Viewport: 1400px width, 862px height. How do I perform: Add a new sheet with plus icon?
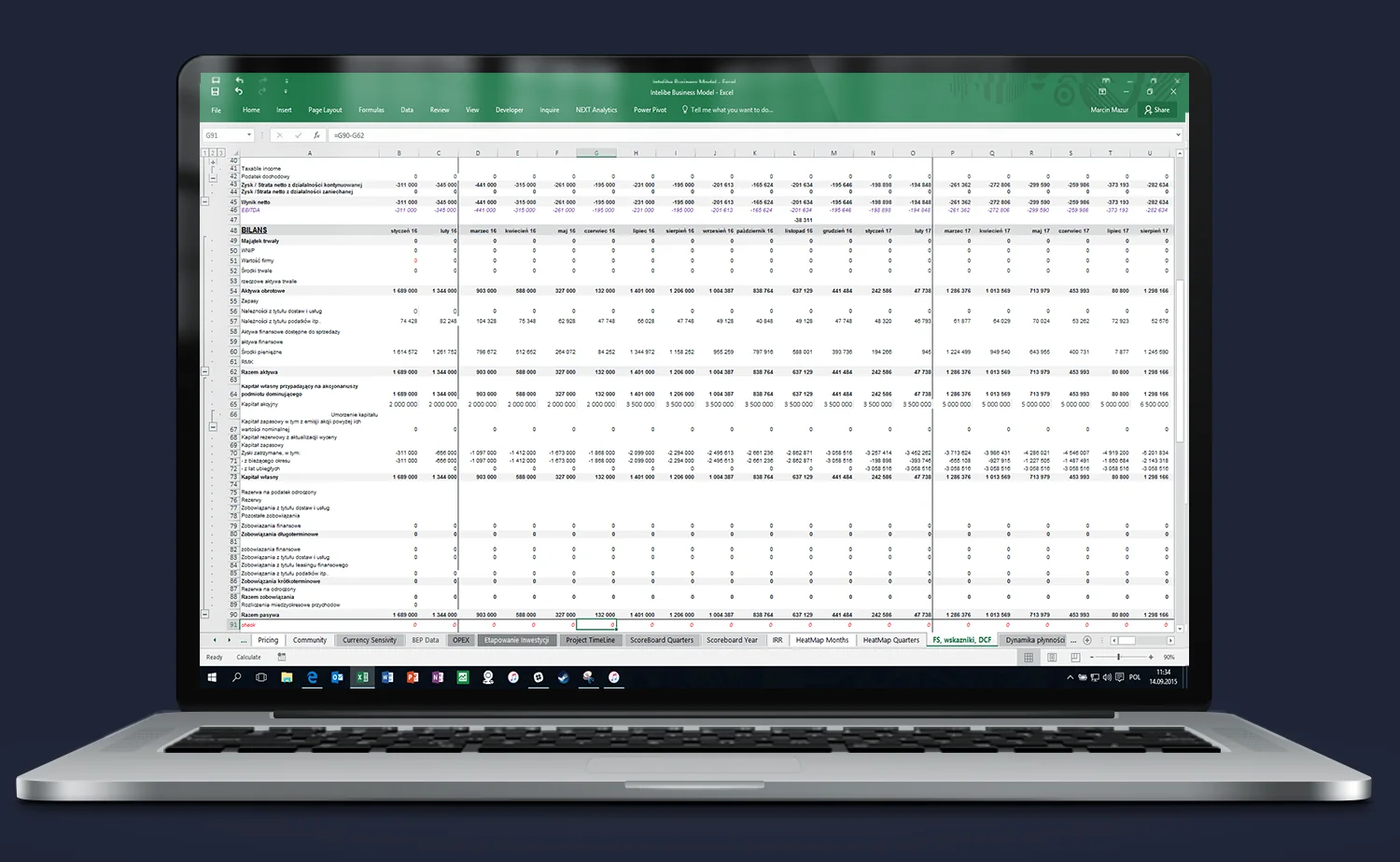(x=1087, y=640)
